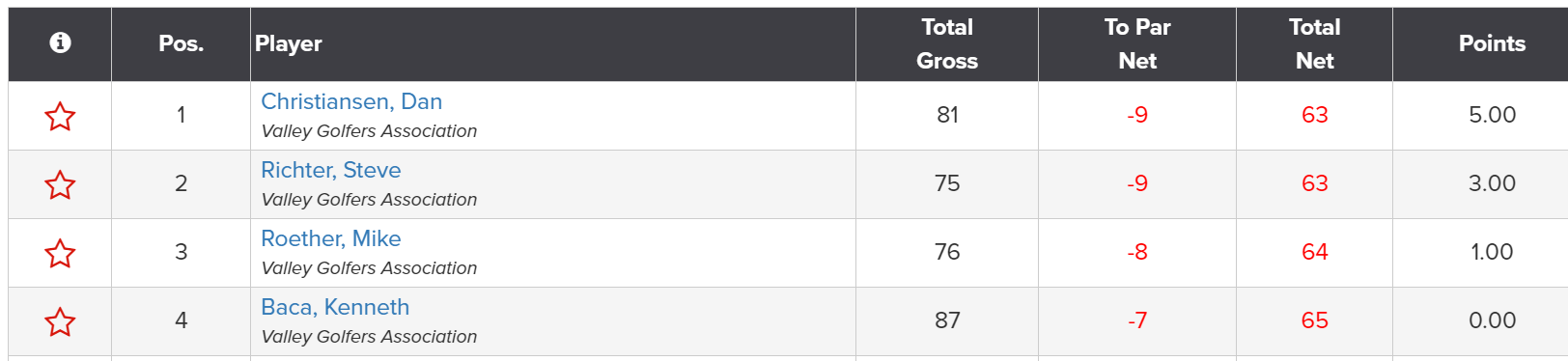Select Richter's total gross 75 cell
Image resolution: width=1568 pixels, height=361 pixels.
947,183
